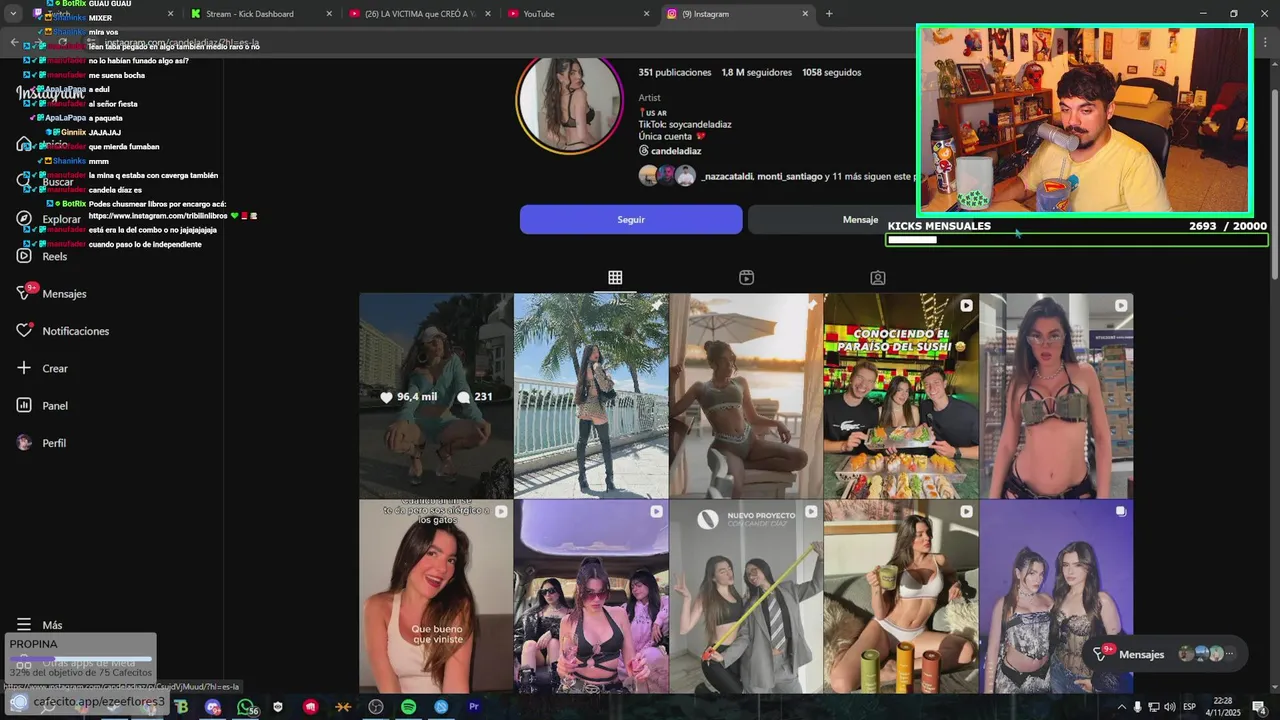This screenshot has height=720, width=1280.
Task: Open the volume control in tray
Action: 1169,707
